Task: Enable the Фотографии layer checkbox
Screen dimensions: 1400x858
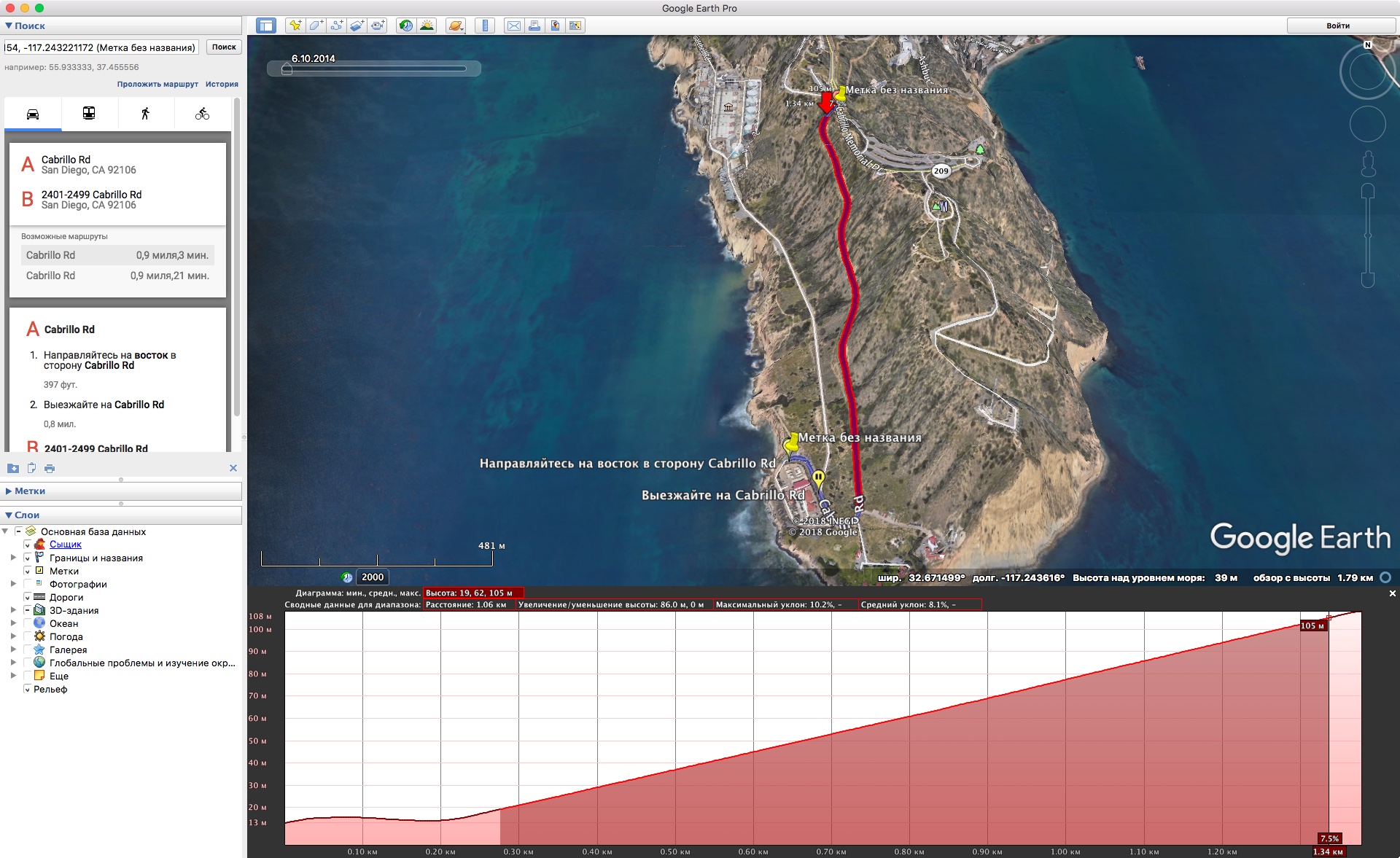Action: tap(28, 584)
